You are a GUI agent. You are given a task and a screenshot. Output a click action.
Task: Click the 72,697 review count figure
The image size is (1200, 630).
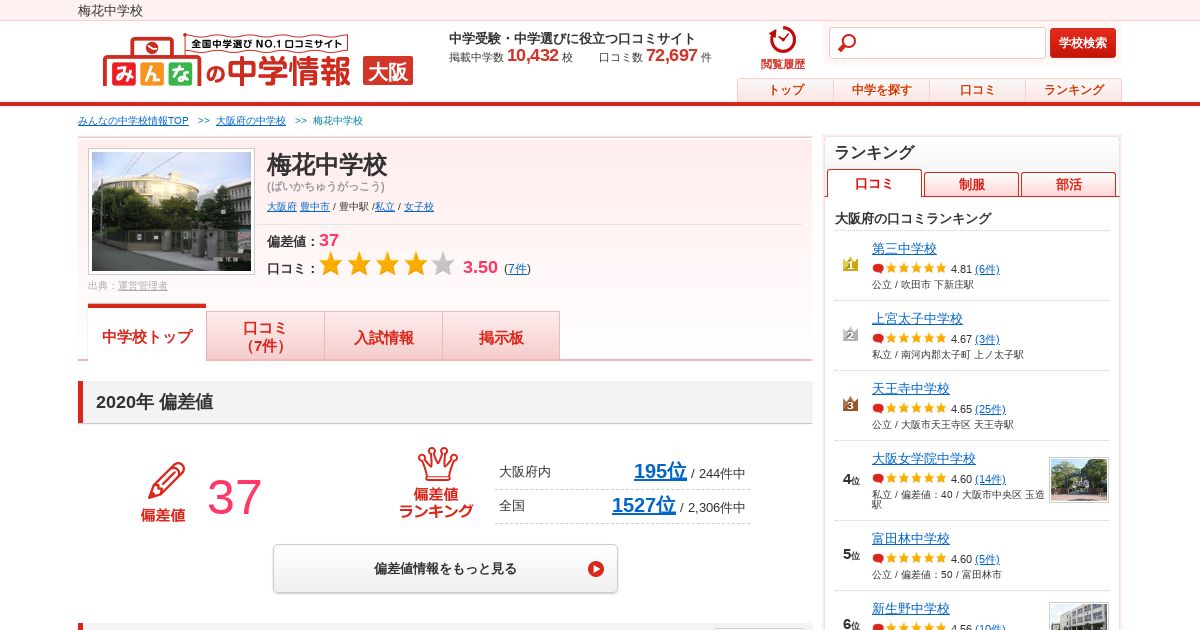point(671,56)
